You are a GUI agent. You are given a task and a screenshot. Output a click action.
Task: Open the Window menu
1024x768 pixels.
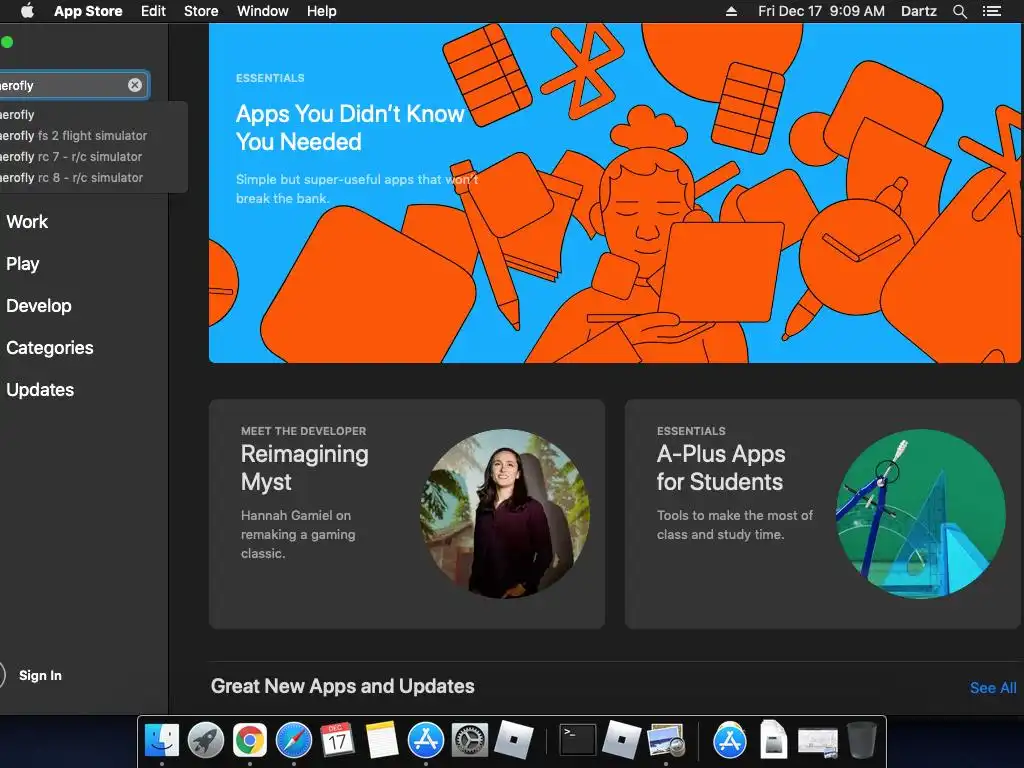point(263,11)
